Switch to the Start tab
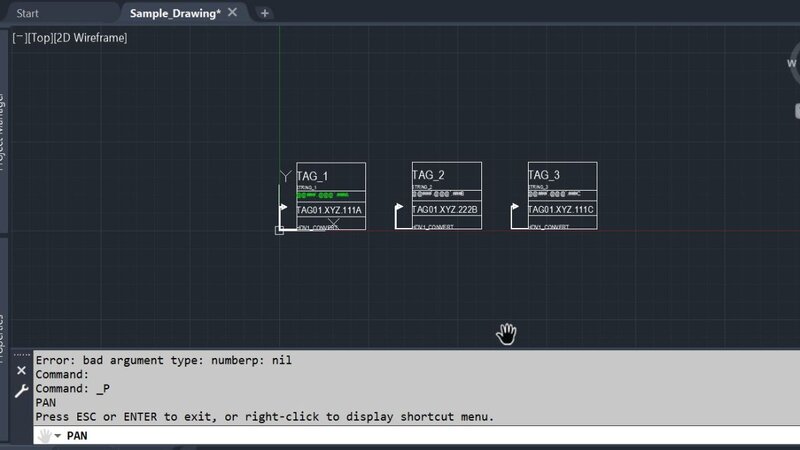 tap(35, 13)
